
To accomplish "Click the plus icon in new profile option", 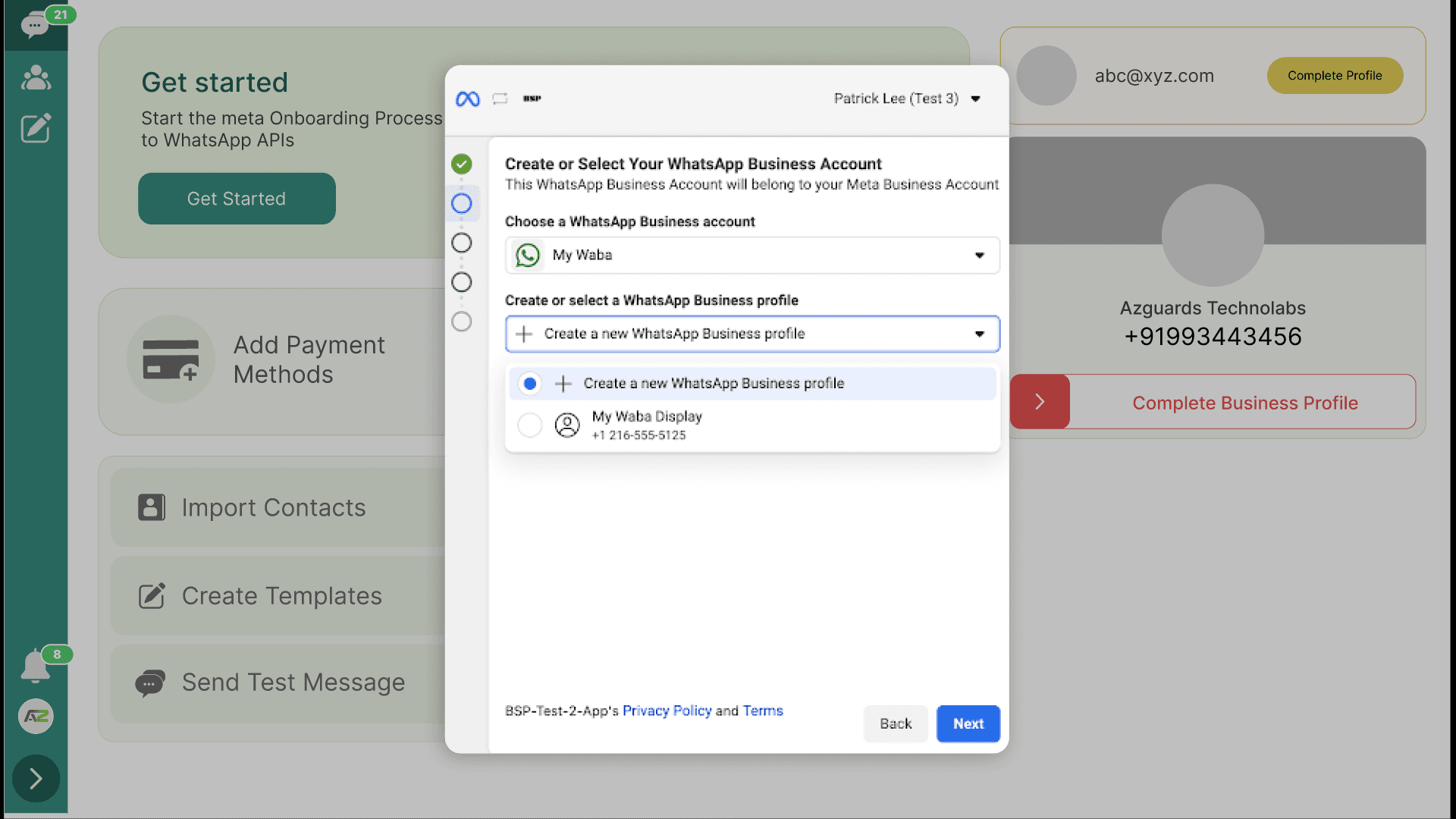I will tap(563, 384).
